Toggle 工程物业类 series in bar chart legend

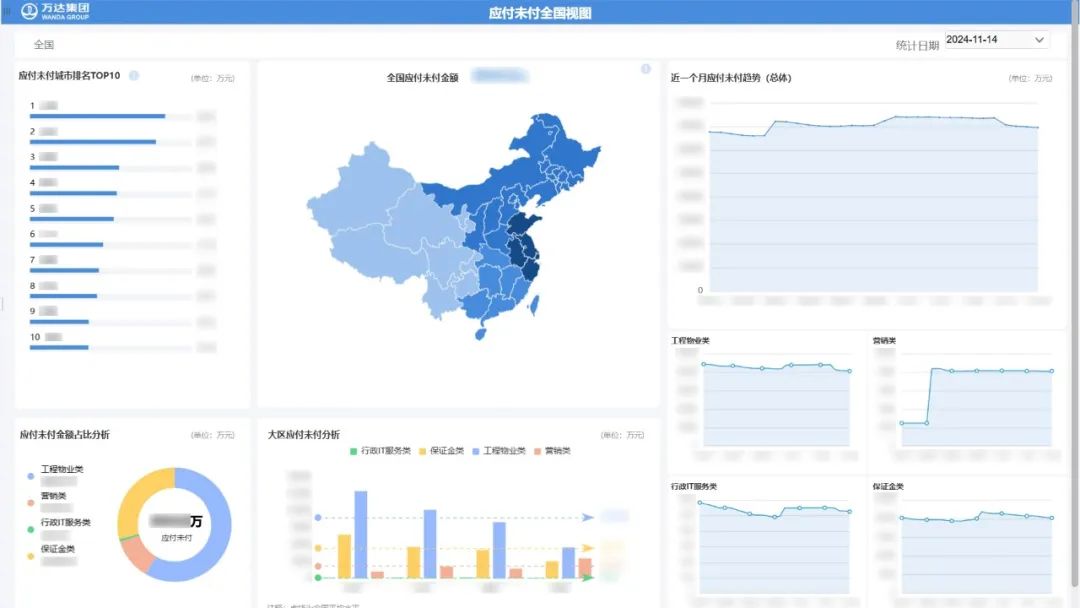point(498,451)
